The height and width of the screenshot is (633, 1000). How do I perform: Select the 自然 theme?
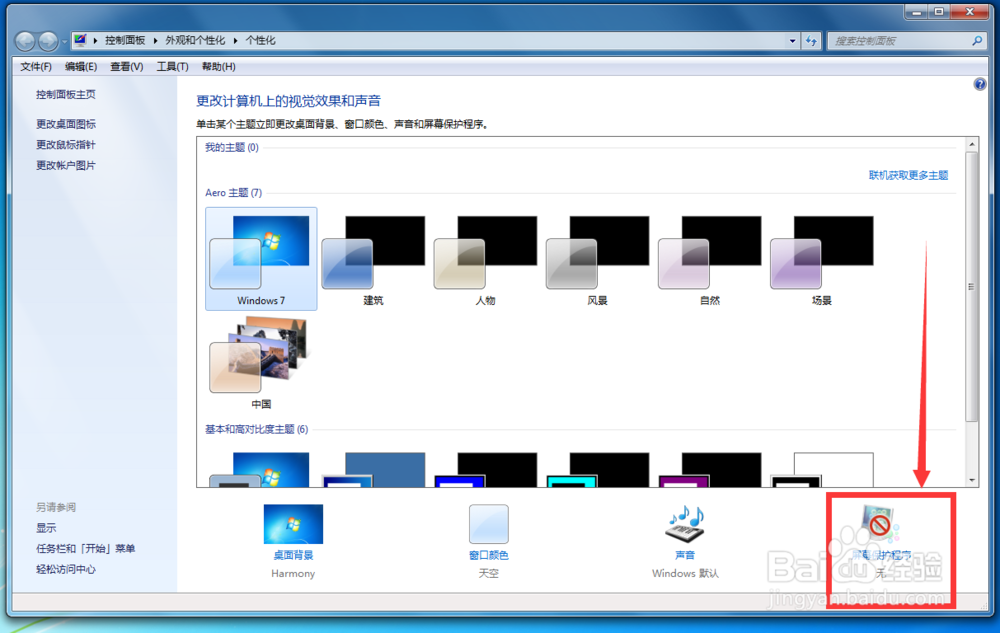click(710, 259)
